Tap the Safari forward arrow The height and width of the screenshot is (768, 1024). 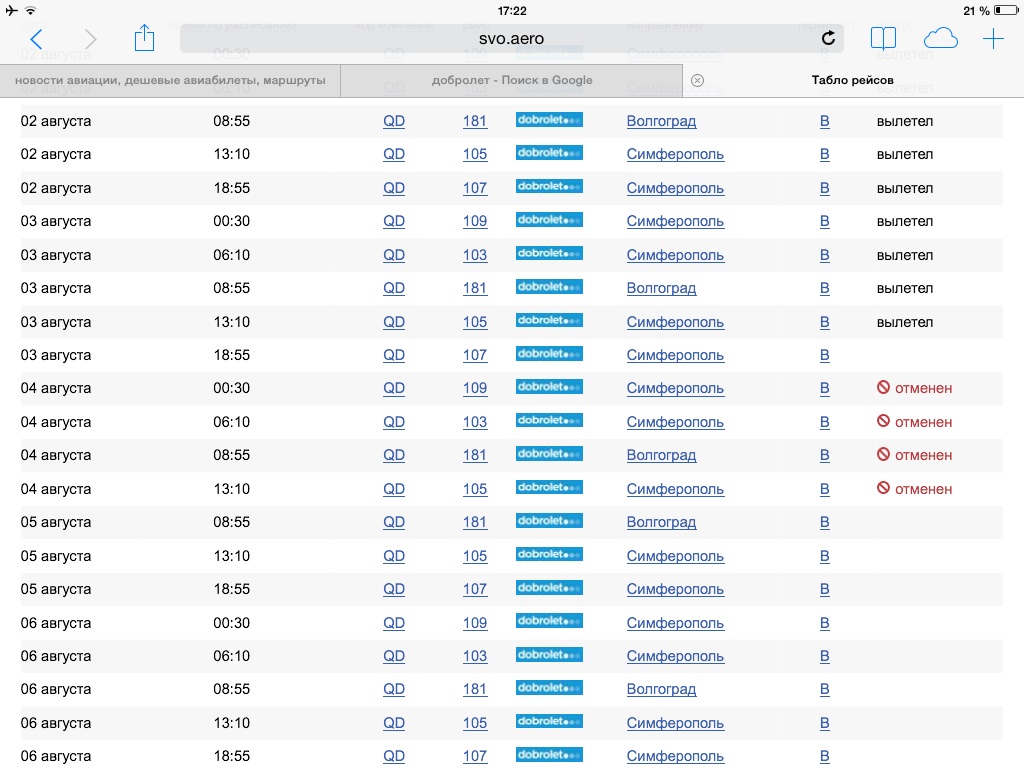[x=91, y=39]
